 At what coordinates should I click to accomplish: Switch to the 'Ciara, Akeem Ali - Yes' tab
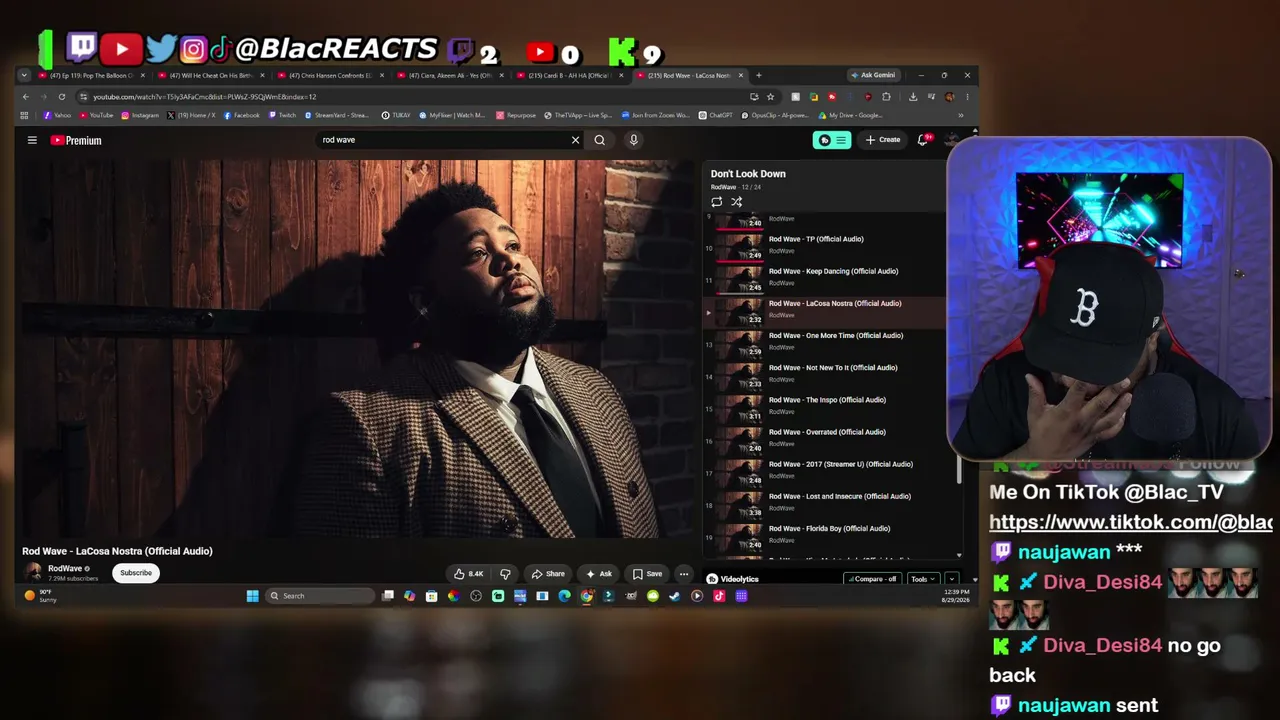click(450, 75)
